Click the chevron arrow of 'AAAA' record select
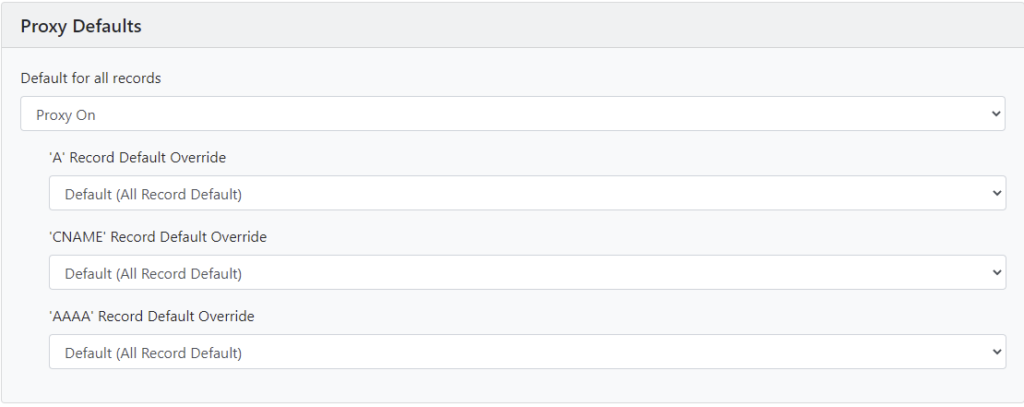Viewport: 1024px width, 407px height. pyautogui.click(x=996, y=352)
